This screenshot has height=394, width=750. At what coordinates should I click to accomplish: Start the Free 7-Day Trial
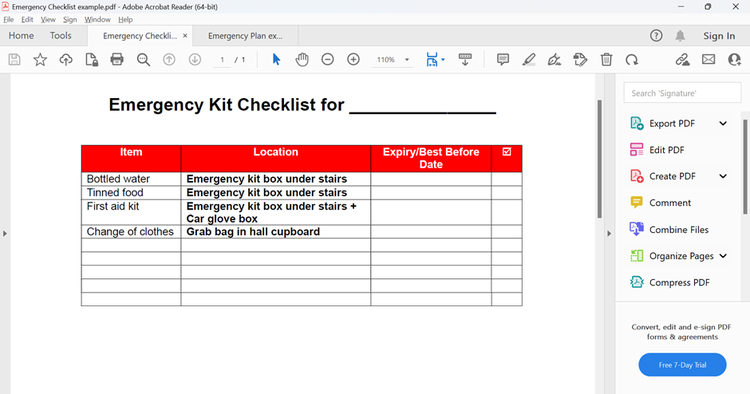click(x=683, y=365)
